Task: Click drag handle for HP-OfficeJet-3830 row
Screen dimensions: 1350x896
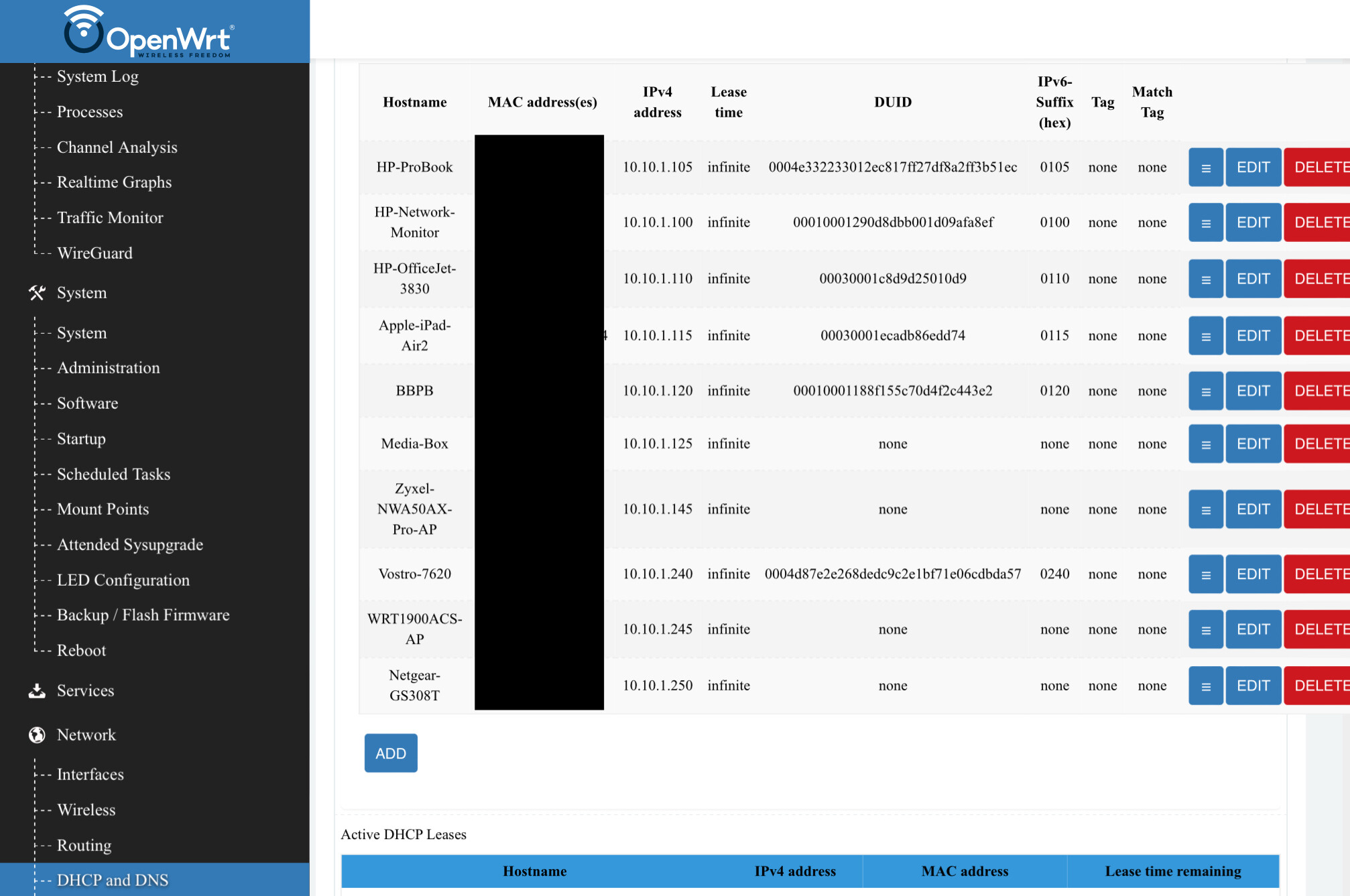Action: pos(1206,279)
